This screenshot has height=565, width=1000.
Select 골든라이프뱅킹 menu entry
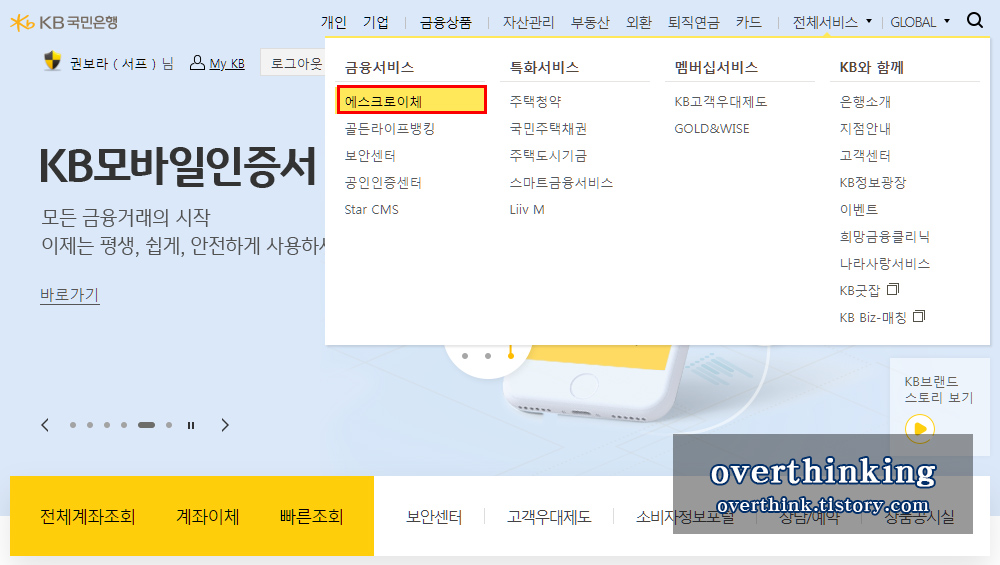pos(390,128)
